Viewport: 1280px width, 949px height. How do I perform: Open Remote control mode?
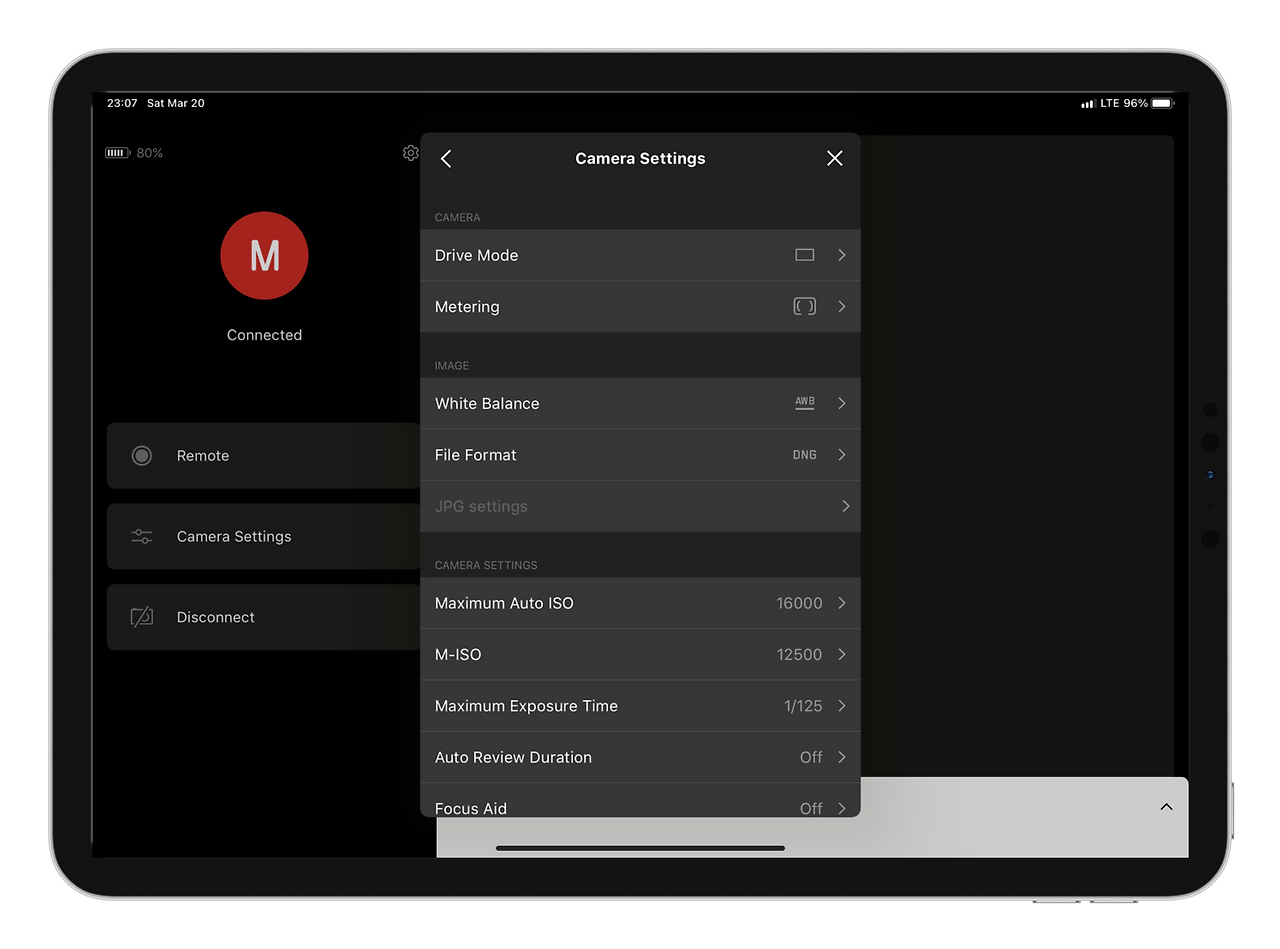tap(264, 456)
